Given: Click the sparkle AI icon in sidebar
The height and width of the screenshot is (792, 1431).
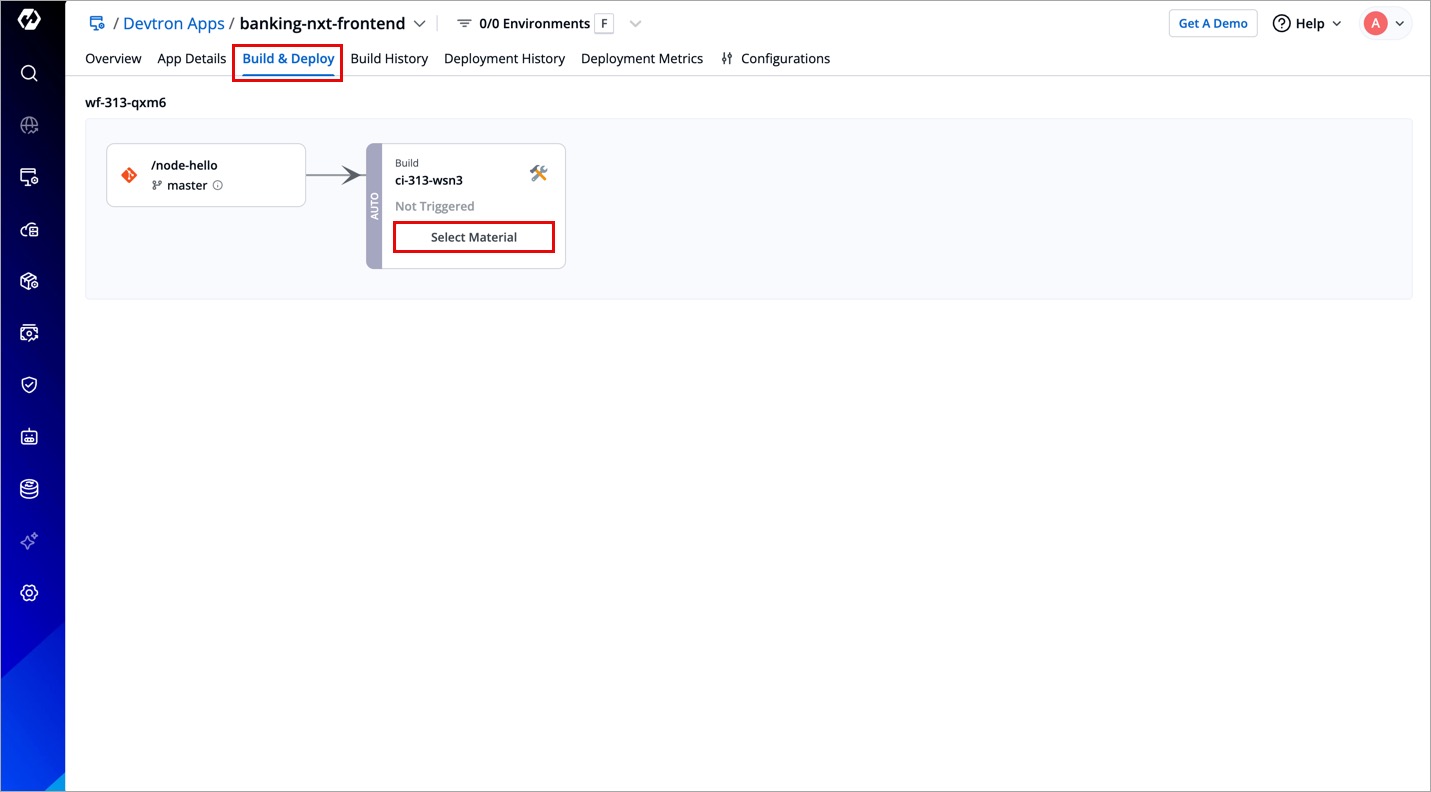Looking at the screenshot, I should [29, 541].
